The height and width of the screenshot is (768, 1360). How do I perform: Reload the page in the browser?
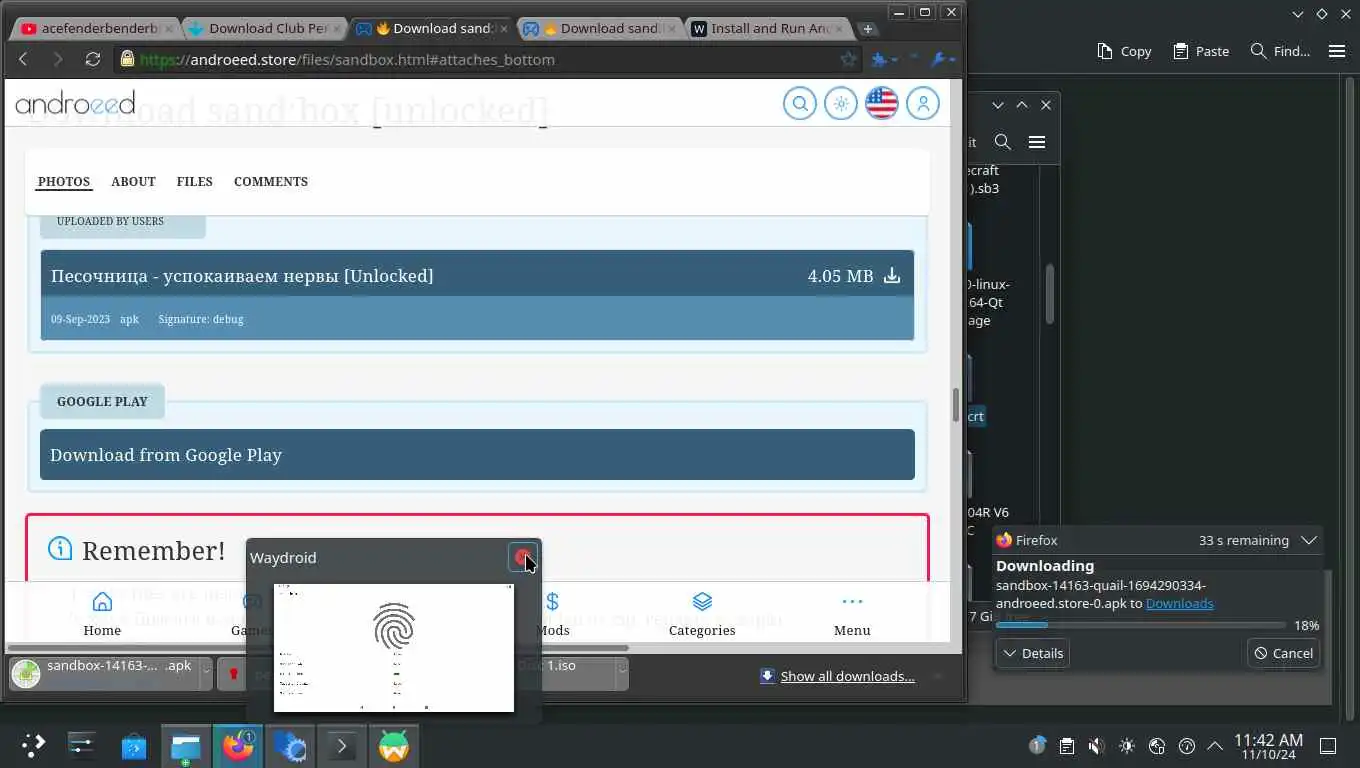(x=93, y=59)
